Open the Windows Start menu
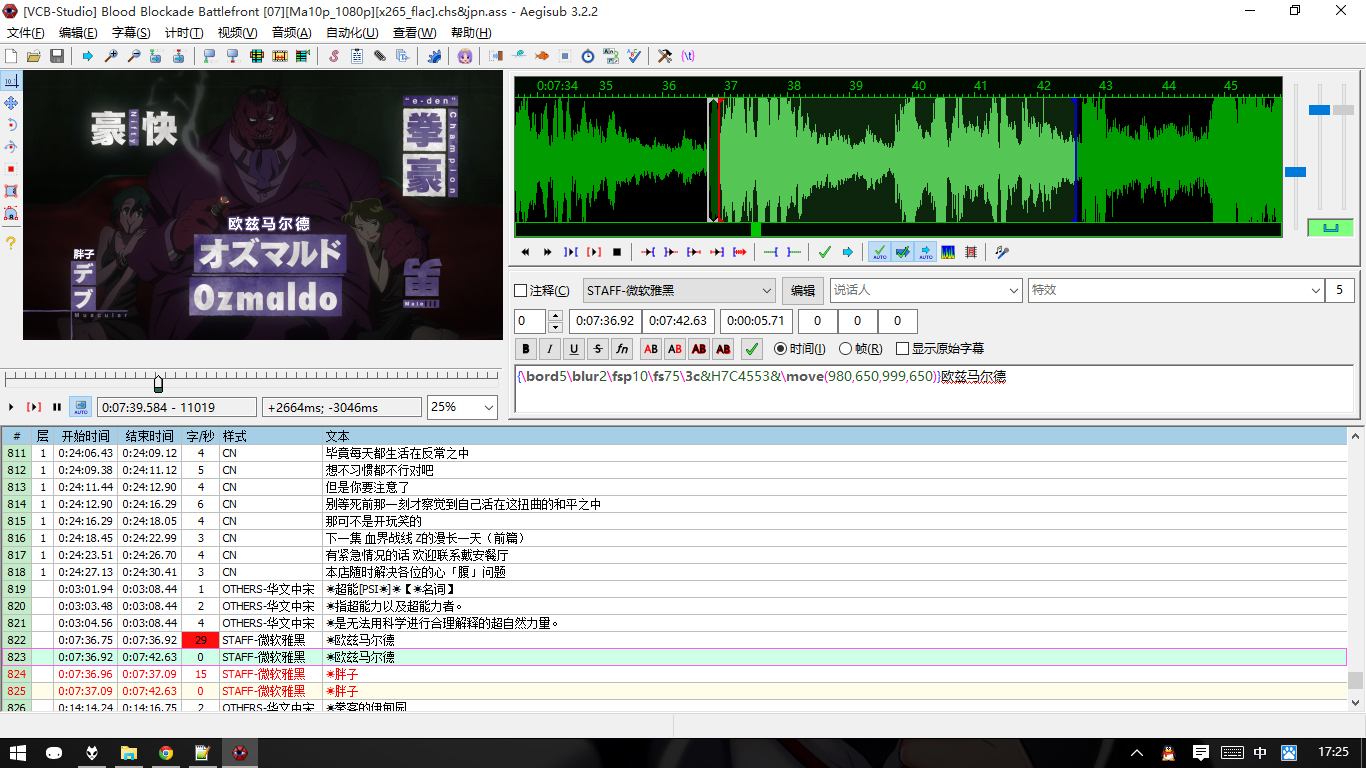The height and width of the screenshot is (768, 1366). pos(18,753)
